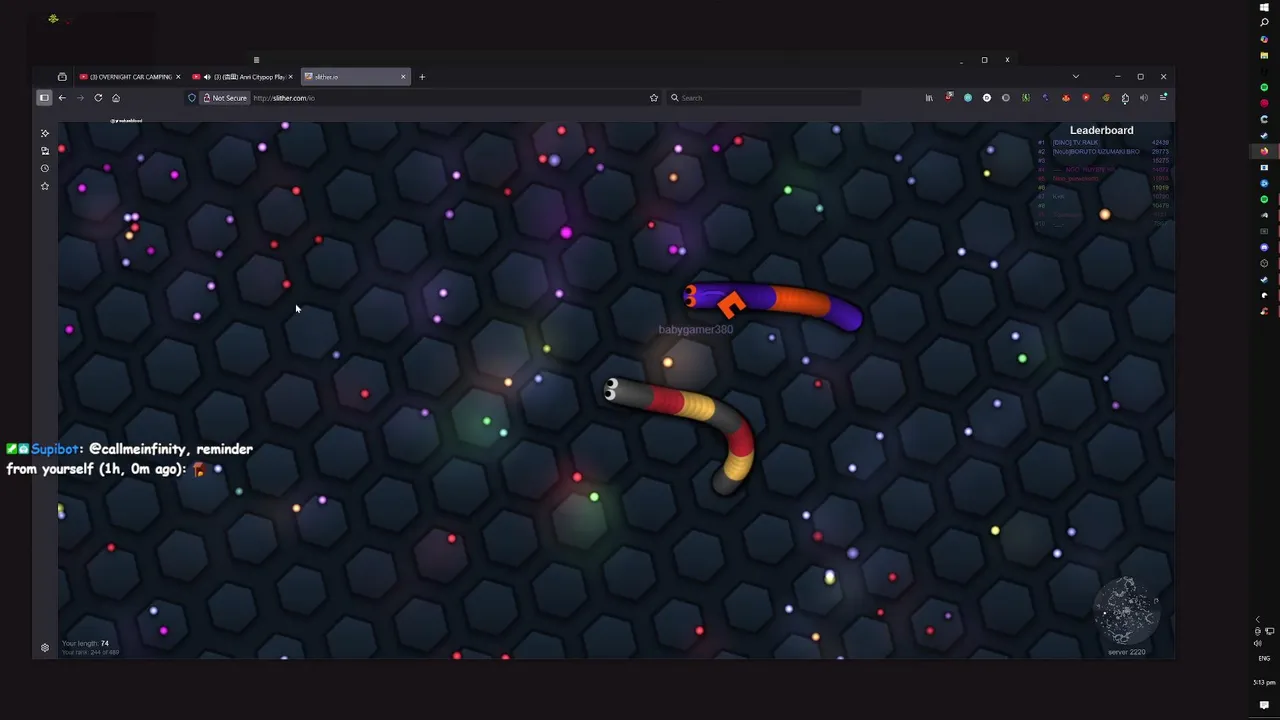Image resolution: width=1280 pixels, height=720 pixels.
Task: Open Discord icon in the taskbar
Action: pos(1264,247)
